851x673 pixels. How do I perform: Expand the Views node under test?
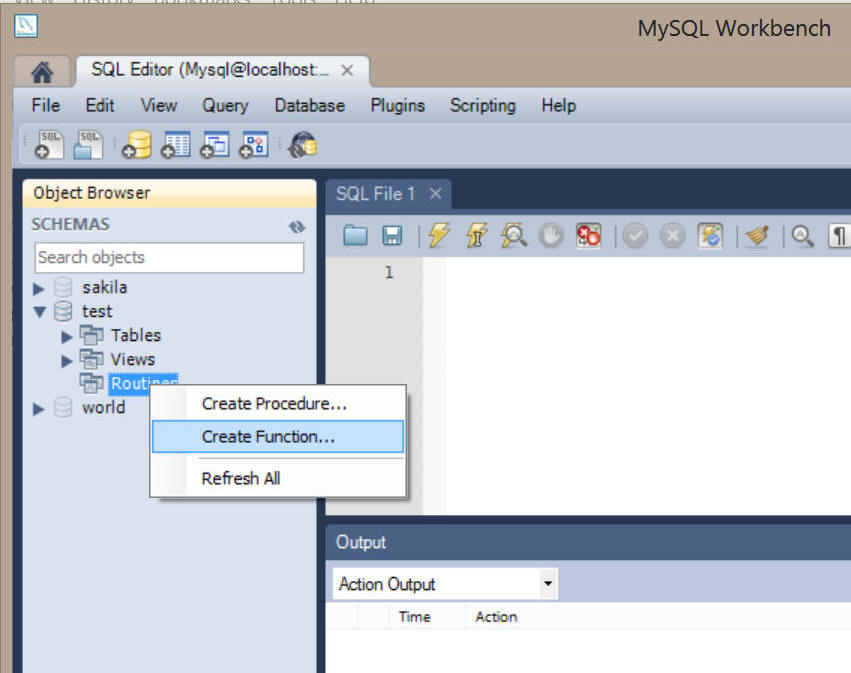pyautogui.click(x=67, y=360)
